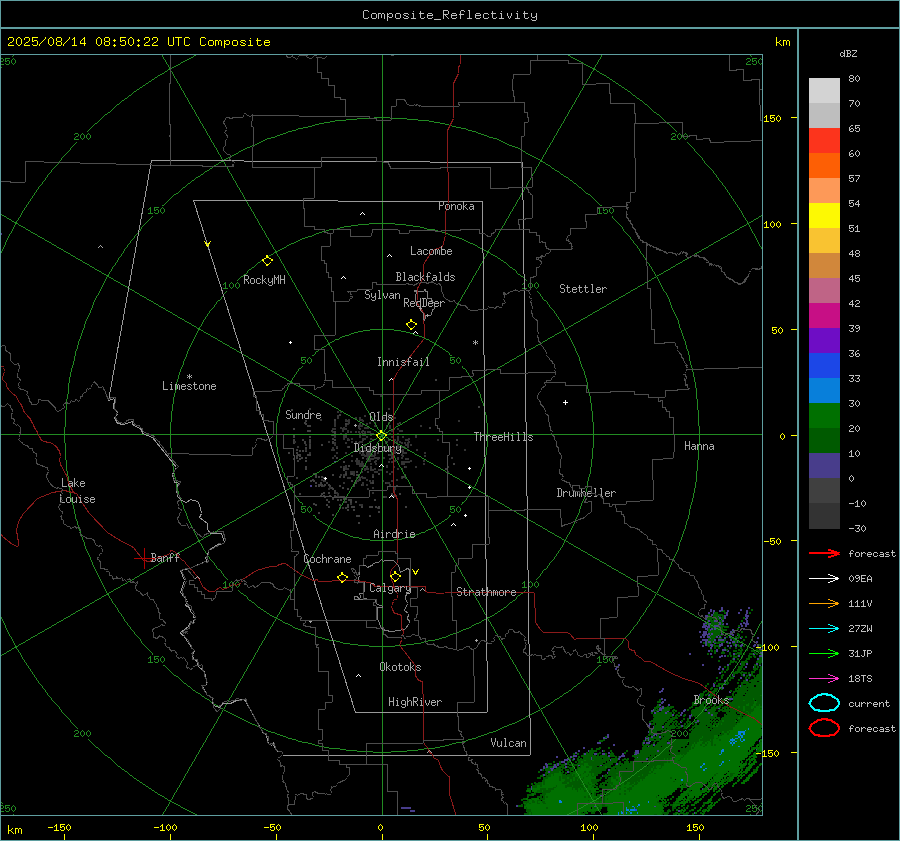This screenshot has width=900, height=841.
Task: Click the 150 tick on right km axis
Action: coord(773,118)
